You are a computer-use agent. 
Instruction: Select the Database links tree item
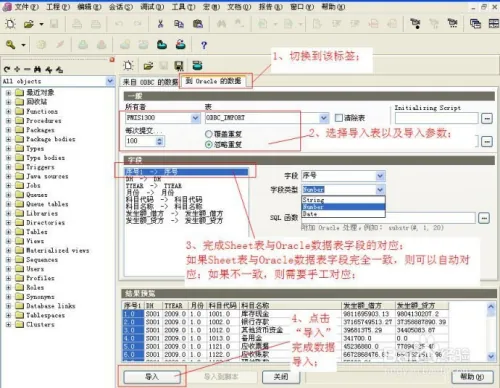point(51,306)
